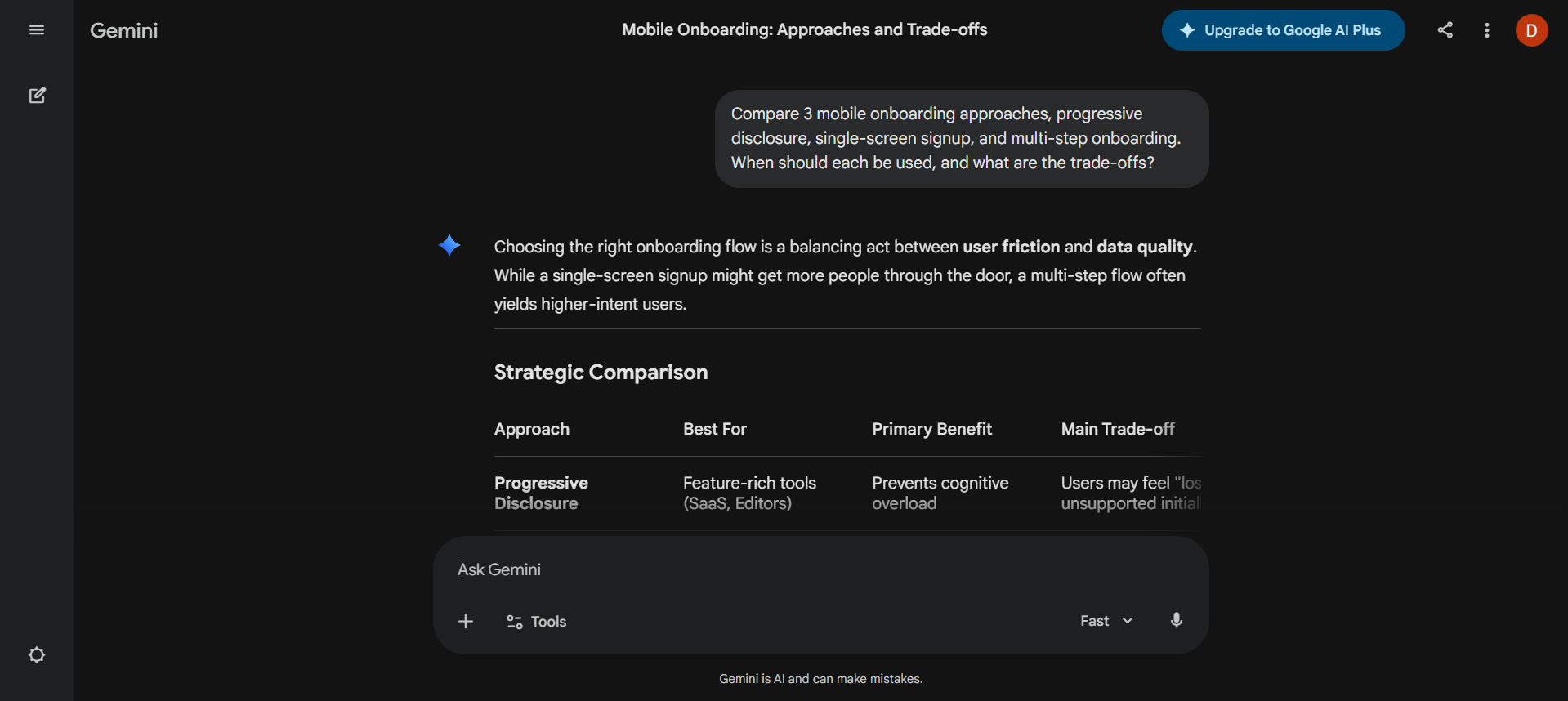Open the account avatar labeled D
This screenshot has width=1568, height=701.
(x=1531, y=30)
